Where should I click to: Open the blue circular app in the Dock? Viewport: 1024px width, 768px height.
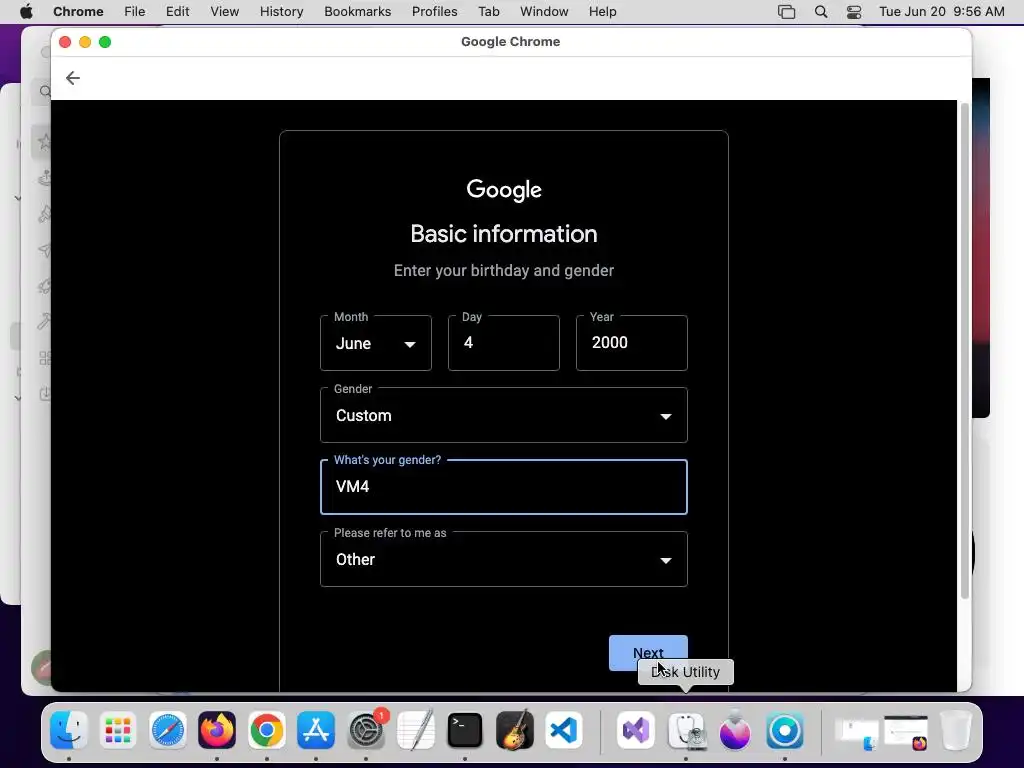point(785,730)
